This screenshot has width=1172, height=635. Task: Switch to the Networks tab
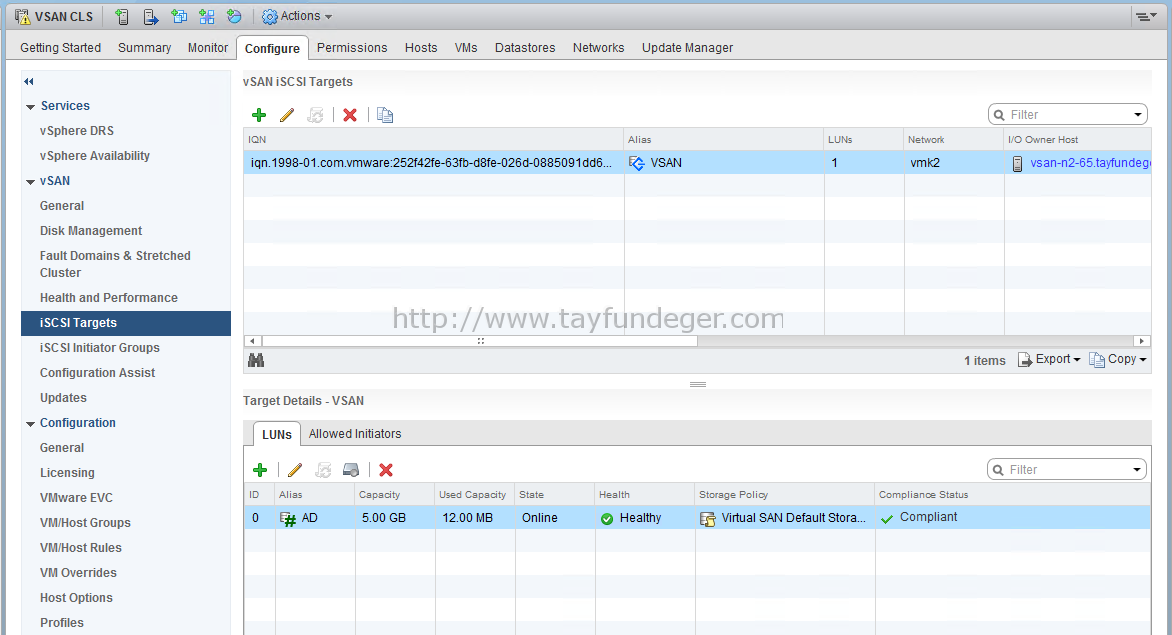coord(598,48)
